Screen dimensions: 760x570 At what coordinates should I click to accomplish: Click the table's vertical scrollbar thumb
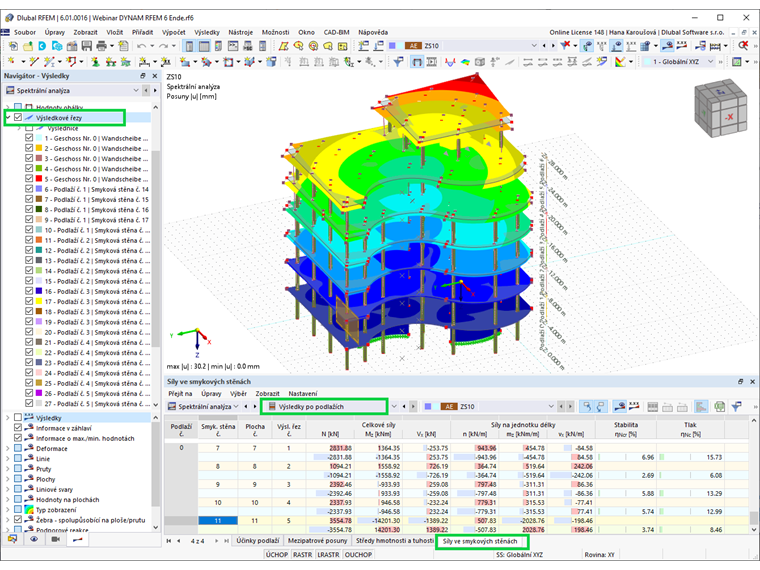coord(753,518)
